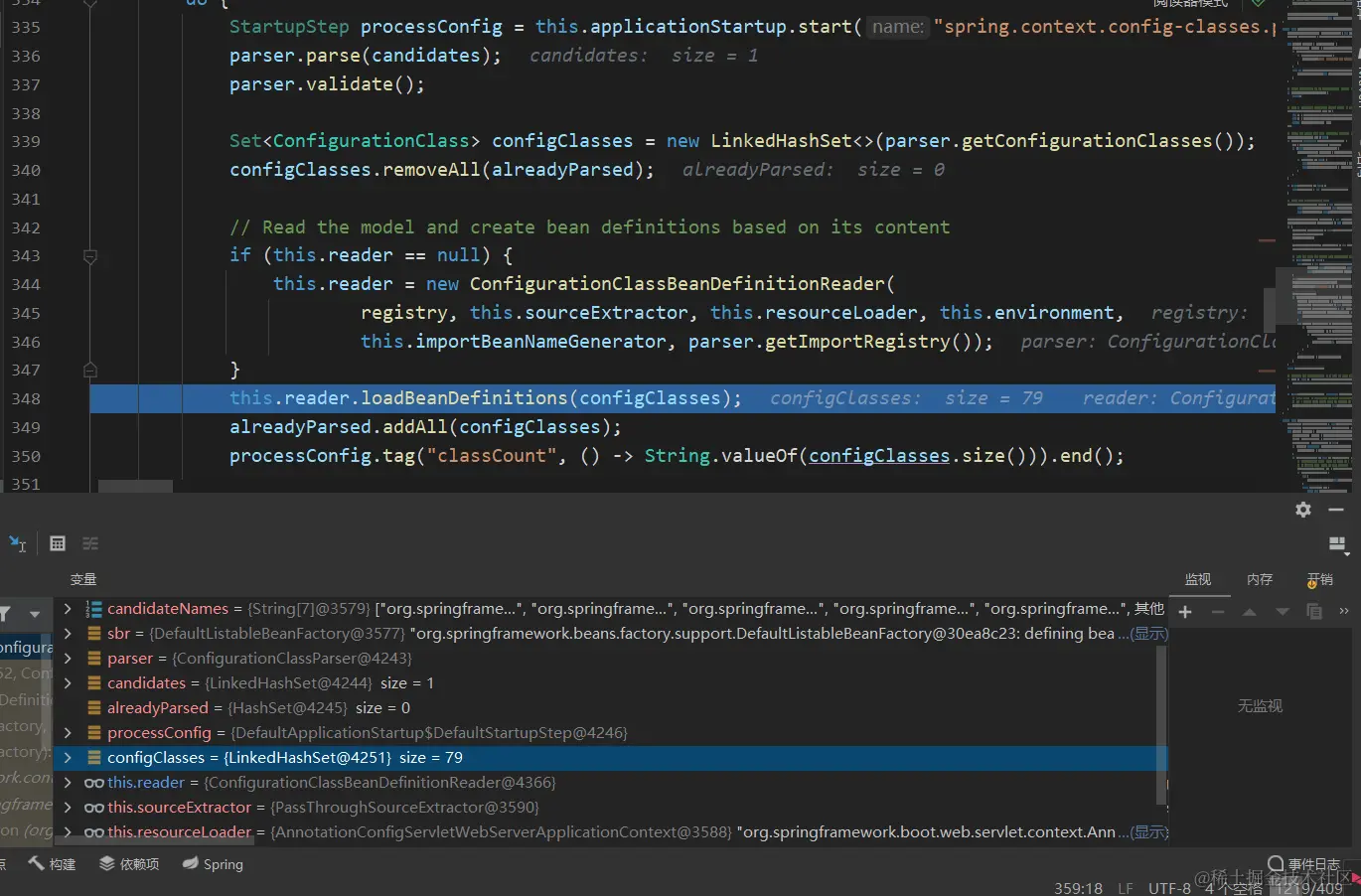Open the debug panel gear settings
Image resolution: width=1361 pixels, height=896 pixels.
coord(1303,510)
